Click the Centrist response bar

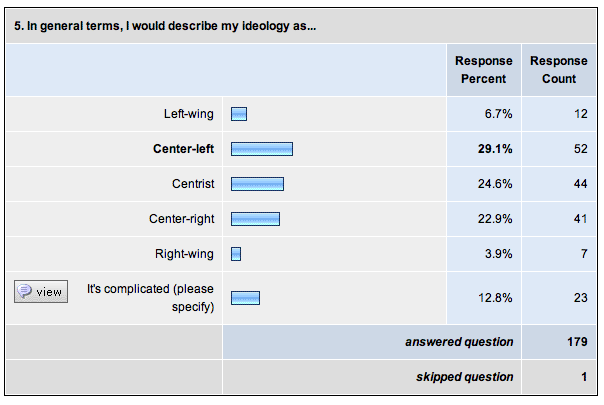[258, 184]
